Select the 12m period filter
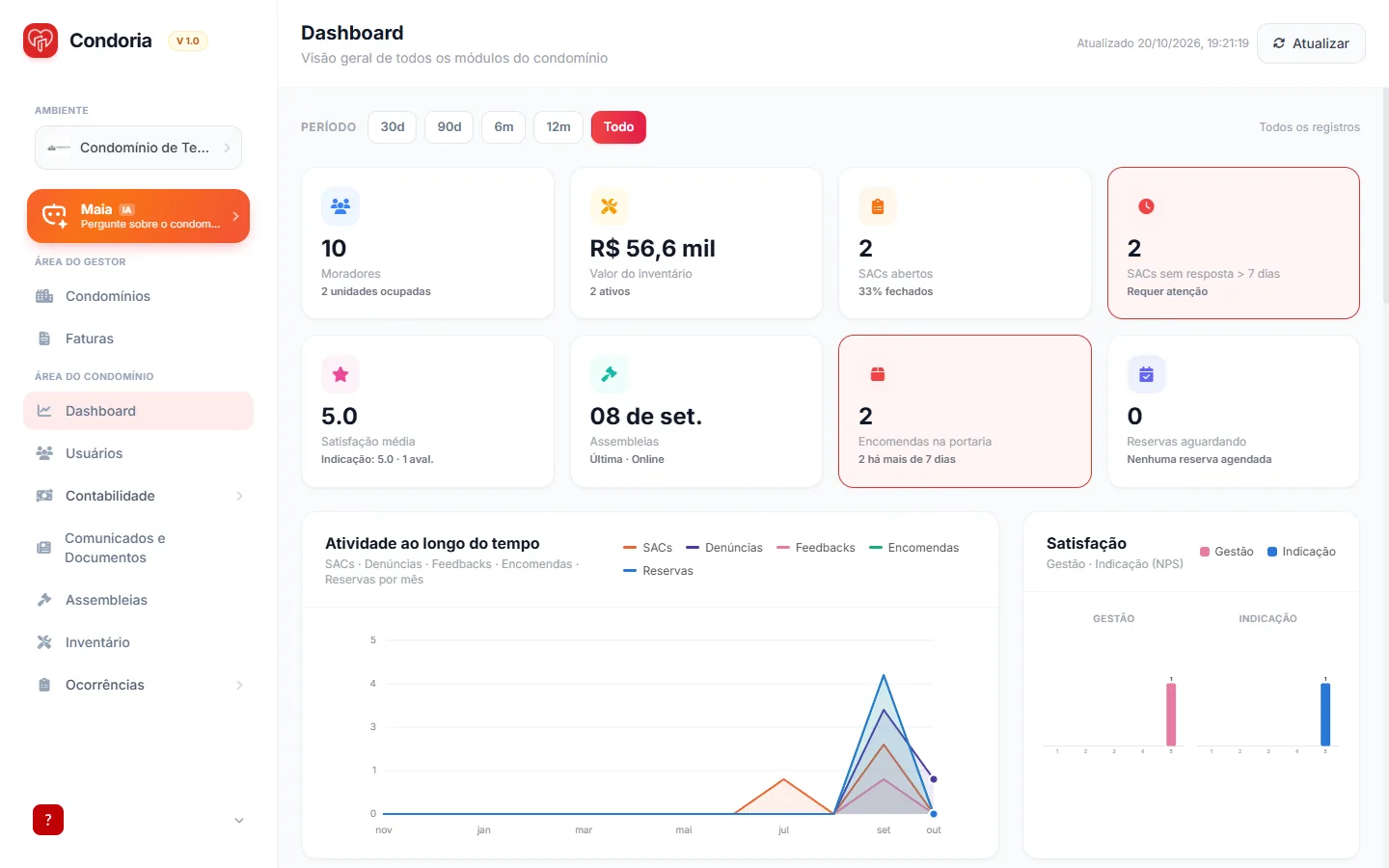 (558, 127)
